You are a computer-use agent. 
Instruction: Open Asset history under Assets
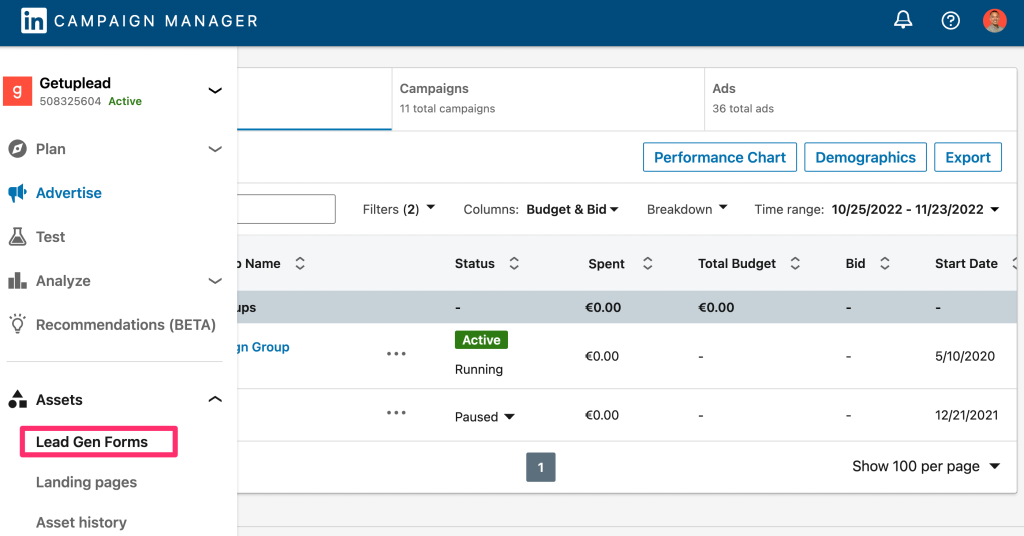pos(81,522)
